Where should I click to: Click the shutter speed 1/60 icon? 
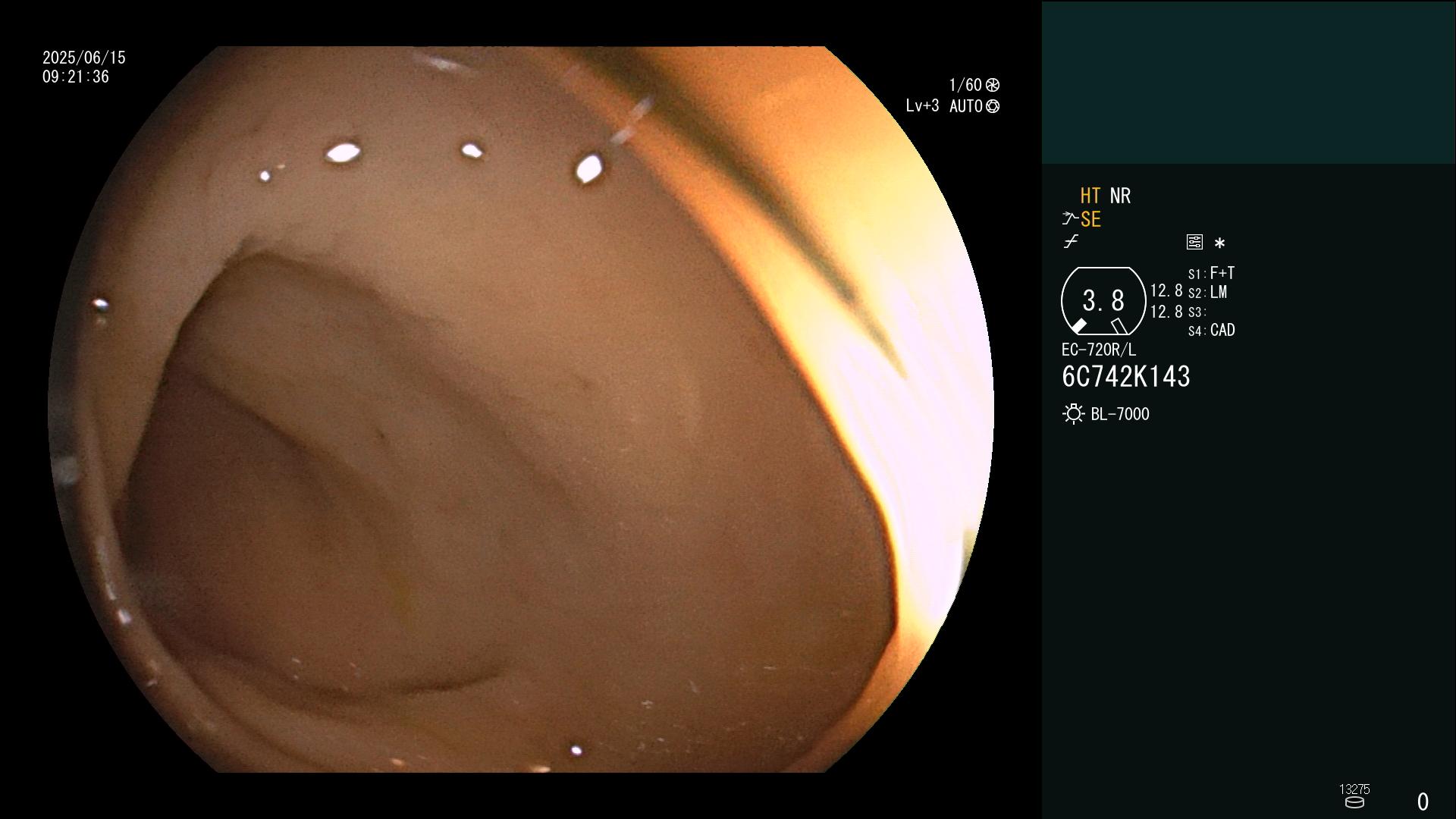pos(993,85)
